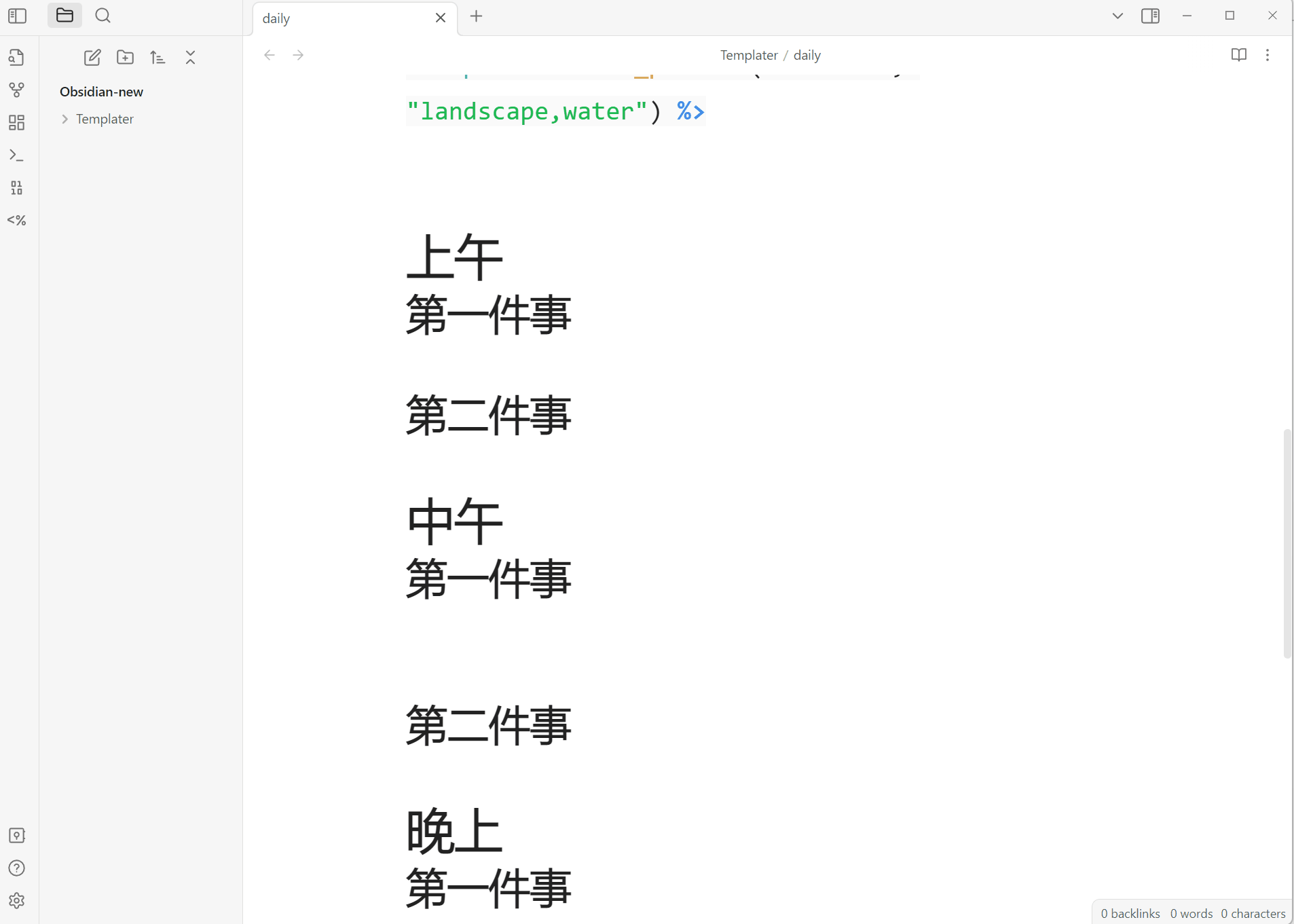The width and height of the screenshot is (1294, 924).
Task: Open Obsidian settings gear
Action: (17, 900)
